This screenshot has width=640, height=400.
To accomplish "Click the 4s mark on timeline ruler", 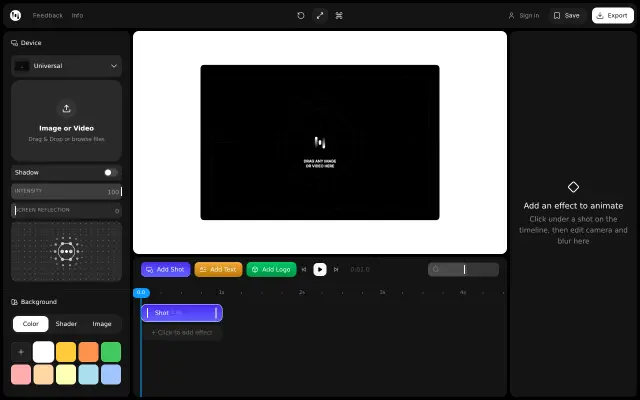I will coord(463,292).
